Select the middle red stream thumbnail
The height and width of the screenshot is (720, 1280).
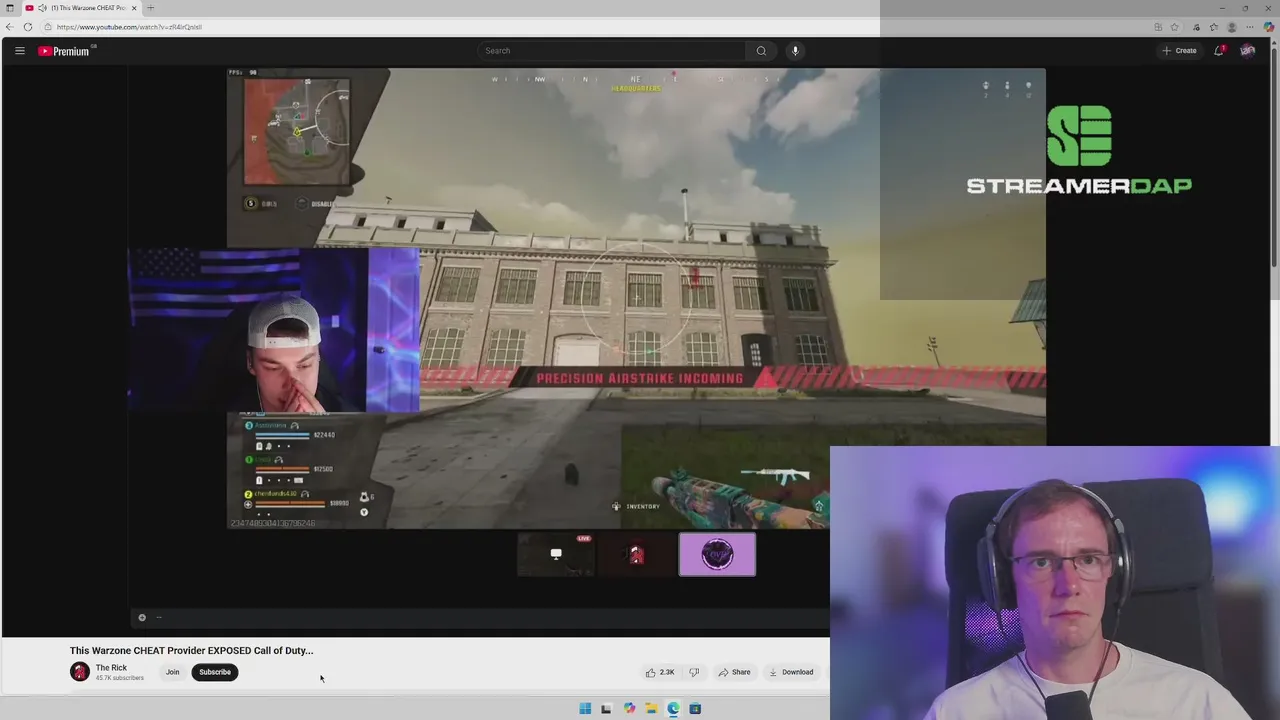[x=636, y=554]
